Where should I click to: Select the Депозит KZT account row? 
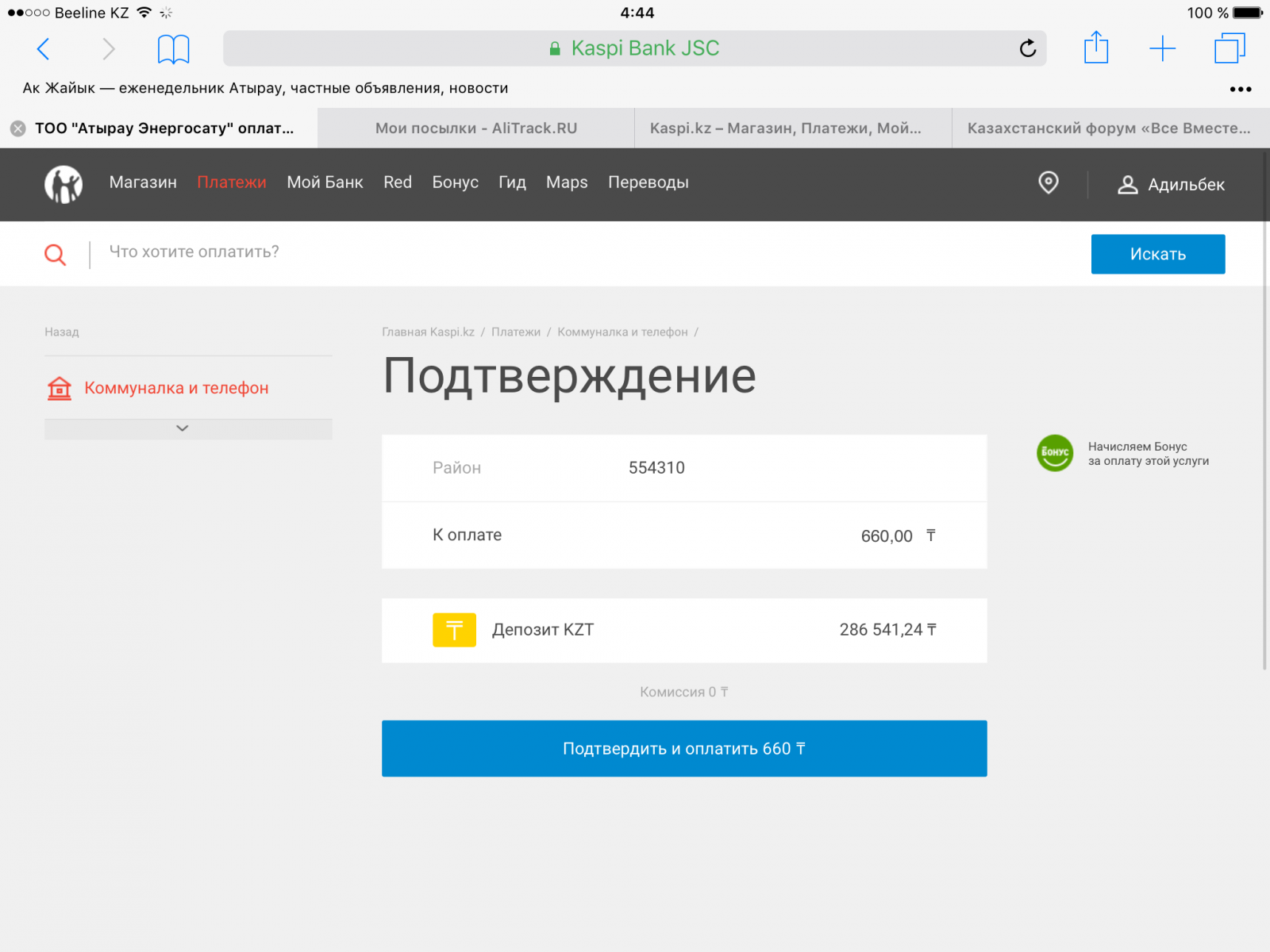[684, 631]
